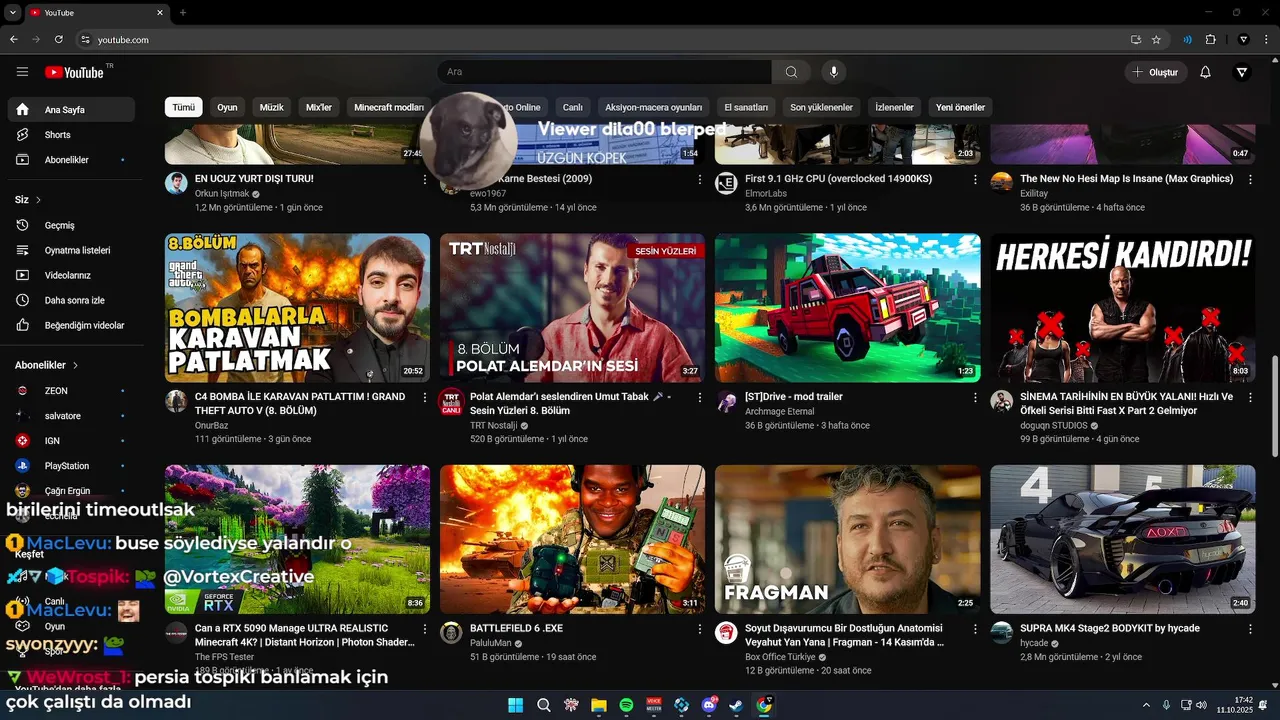The image size is (1280, 720).
Task: Open more options for BATTLEFIELD 6 video
Action: (700, 629)
